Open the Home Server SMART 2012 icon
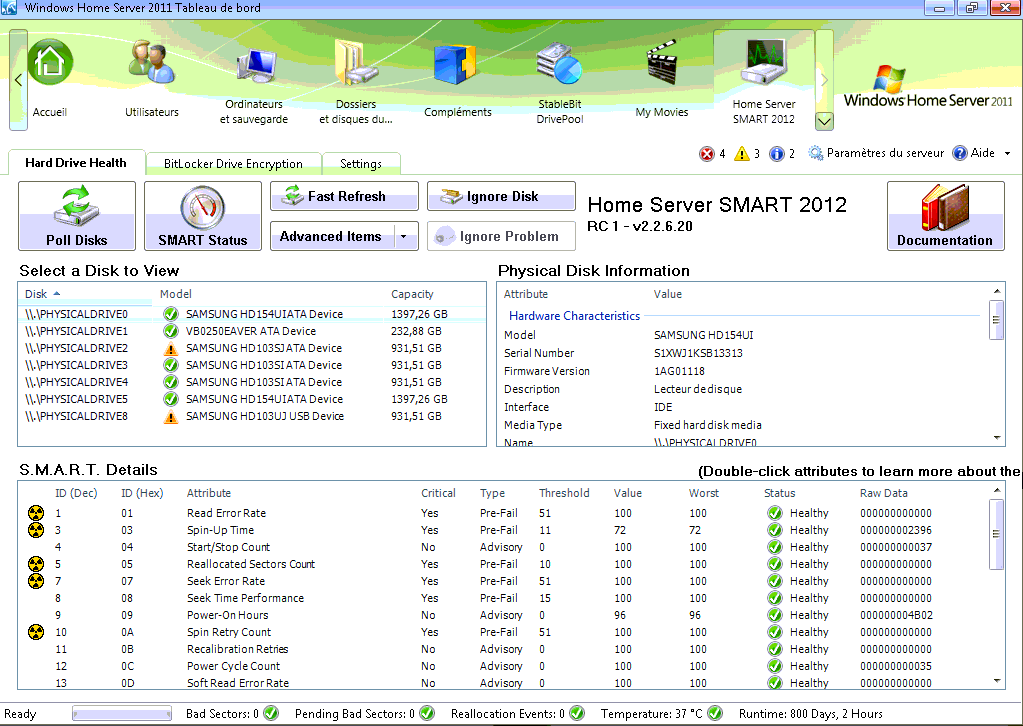 763,63
